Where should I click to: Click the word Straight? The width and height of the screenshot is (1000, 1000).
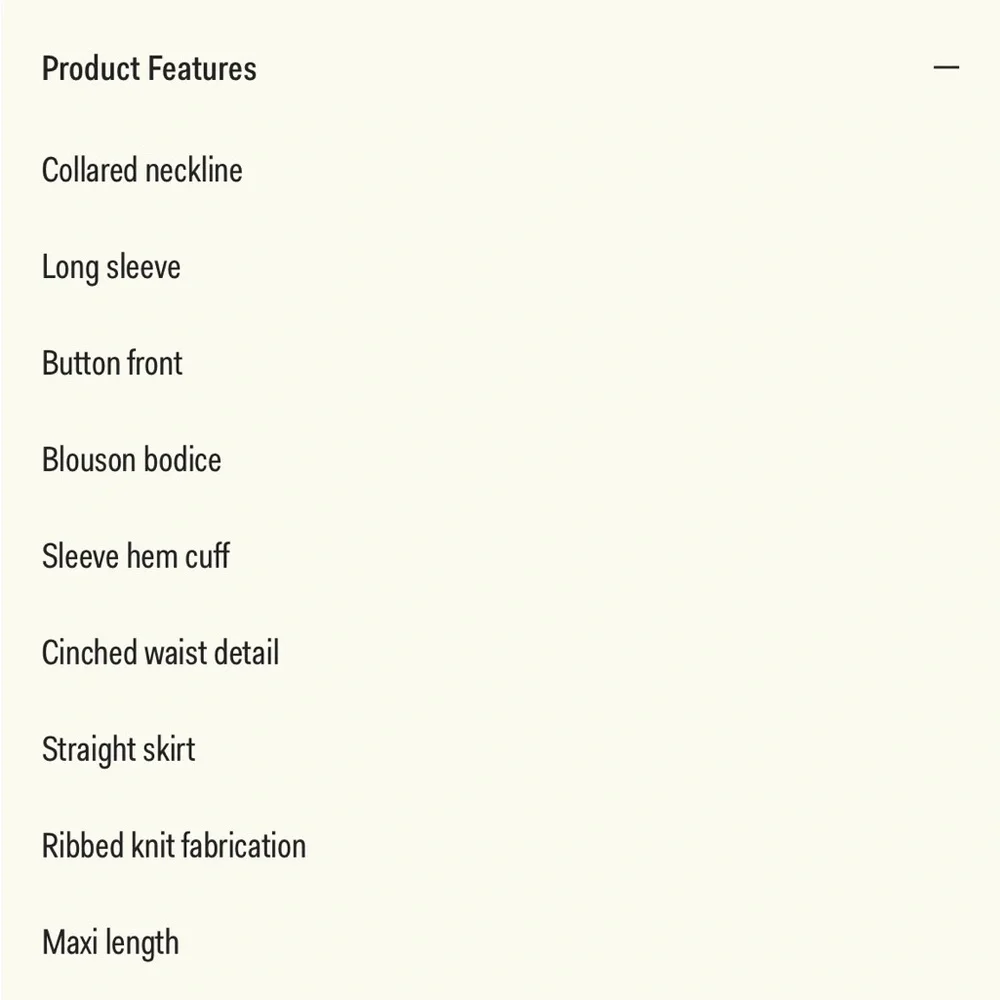click(88, 749)
